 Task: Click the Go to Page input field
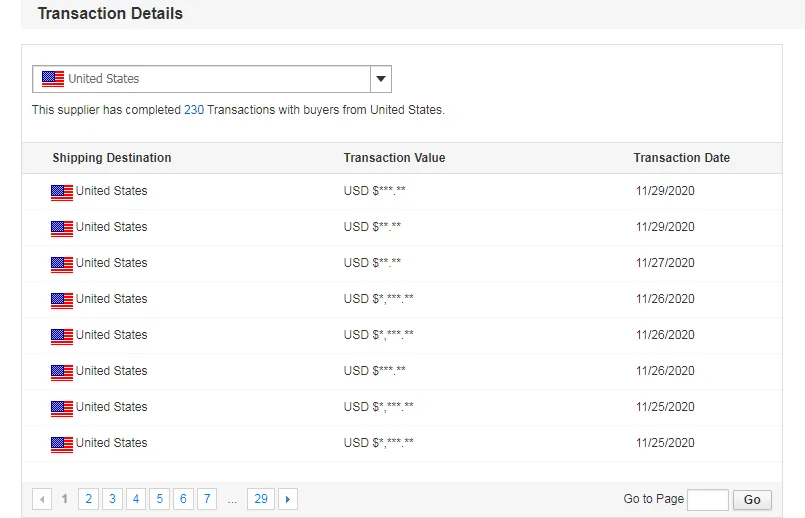708,500
